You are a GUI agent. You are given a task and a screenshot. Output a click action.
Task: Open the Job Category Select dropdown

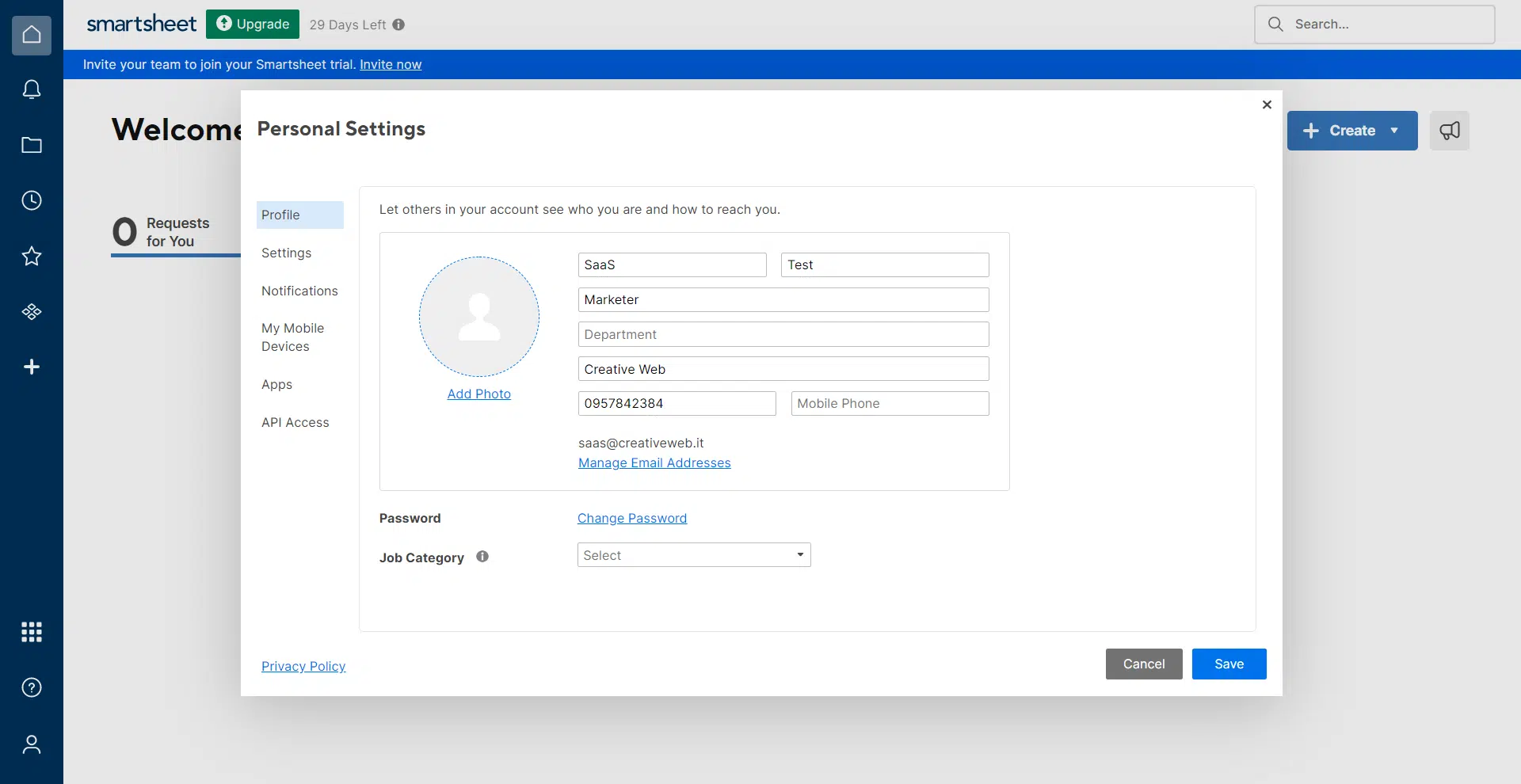coord(694,555)
